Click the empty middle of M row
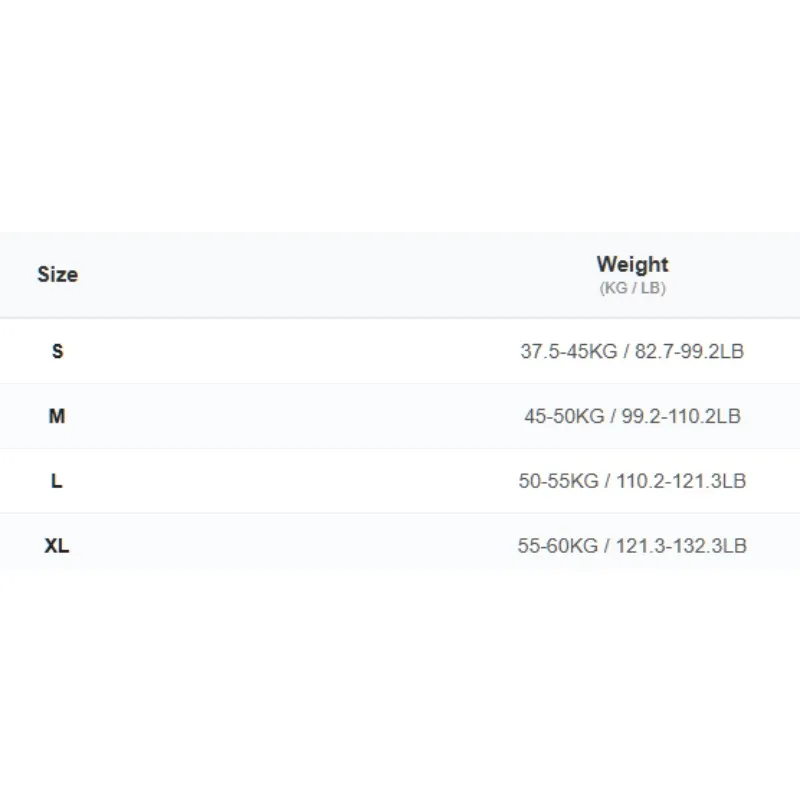 (291, 416)
